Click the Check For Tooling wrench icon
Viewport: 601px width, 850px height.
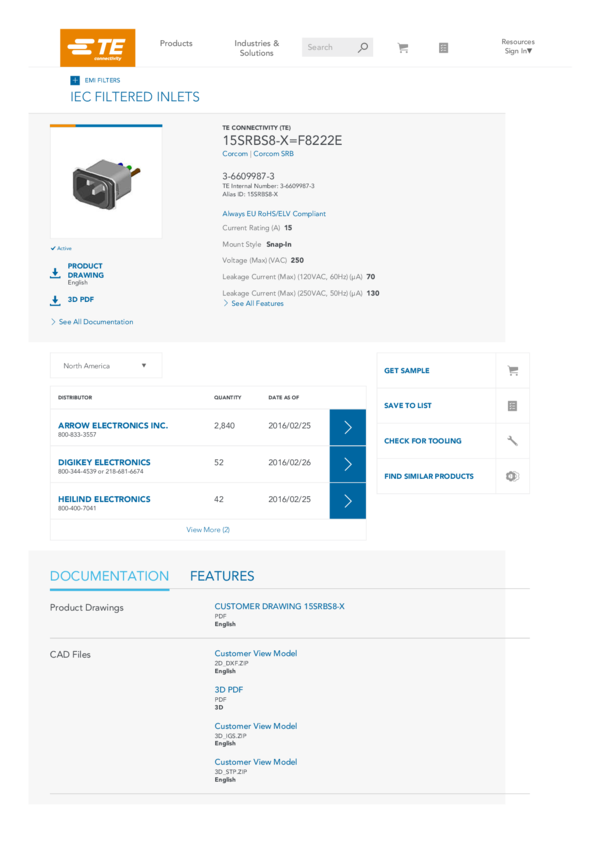click(512, 441)
